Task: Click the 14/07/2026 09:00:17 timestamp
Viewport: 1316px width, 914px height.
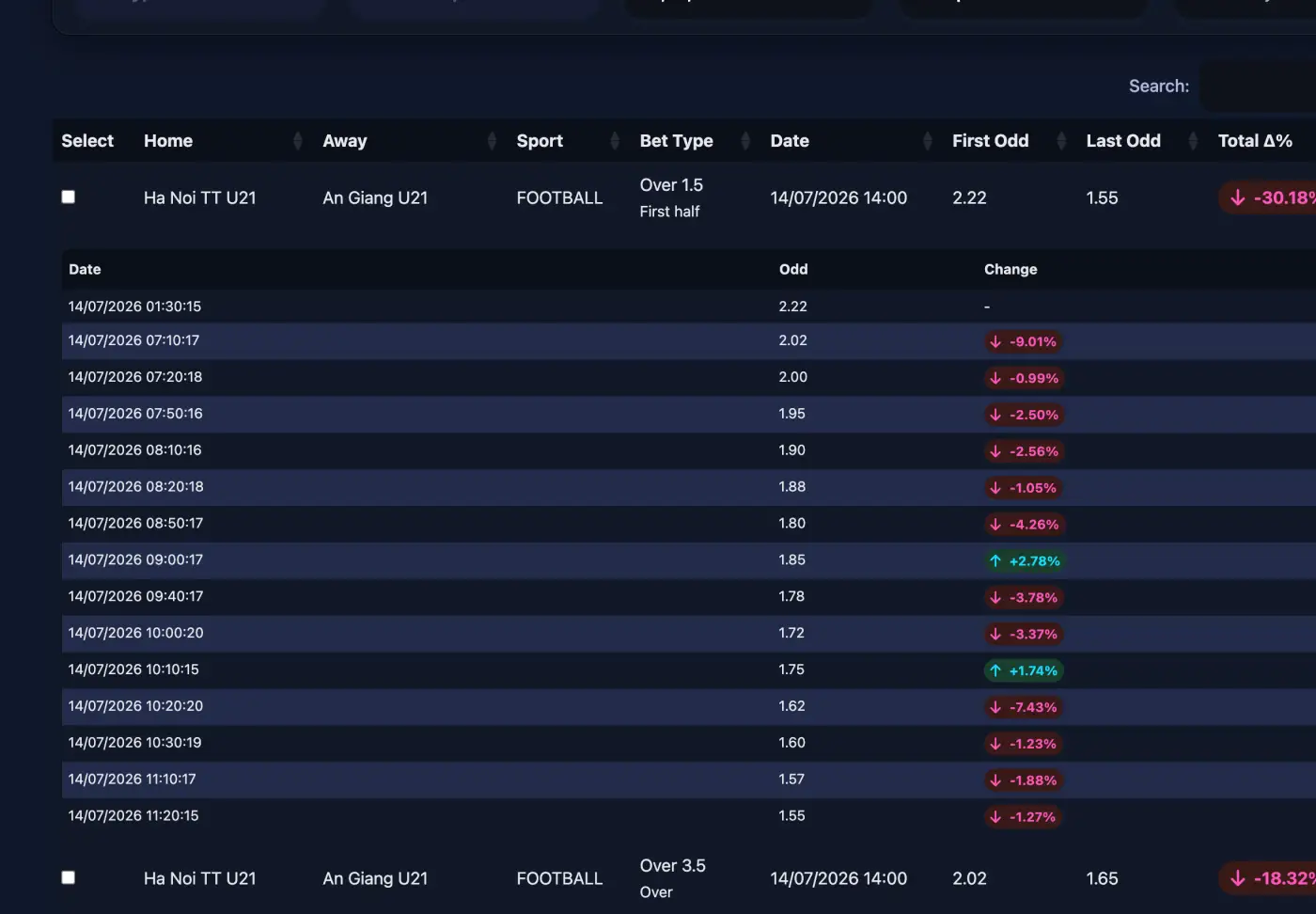Action: [x=135, y=560]
